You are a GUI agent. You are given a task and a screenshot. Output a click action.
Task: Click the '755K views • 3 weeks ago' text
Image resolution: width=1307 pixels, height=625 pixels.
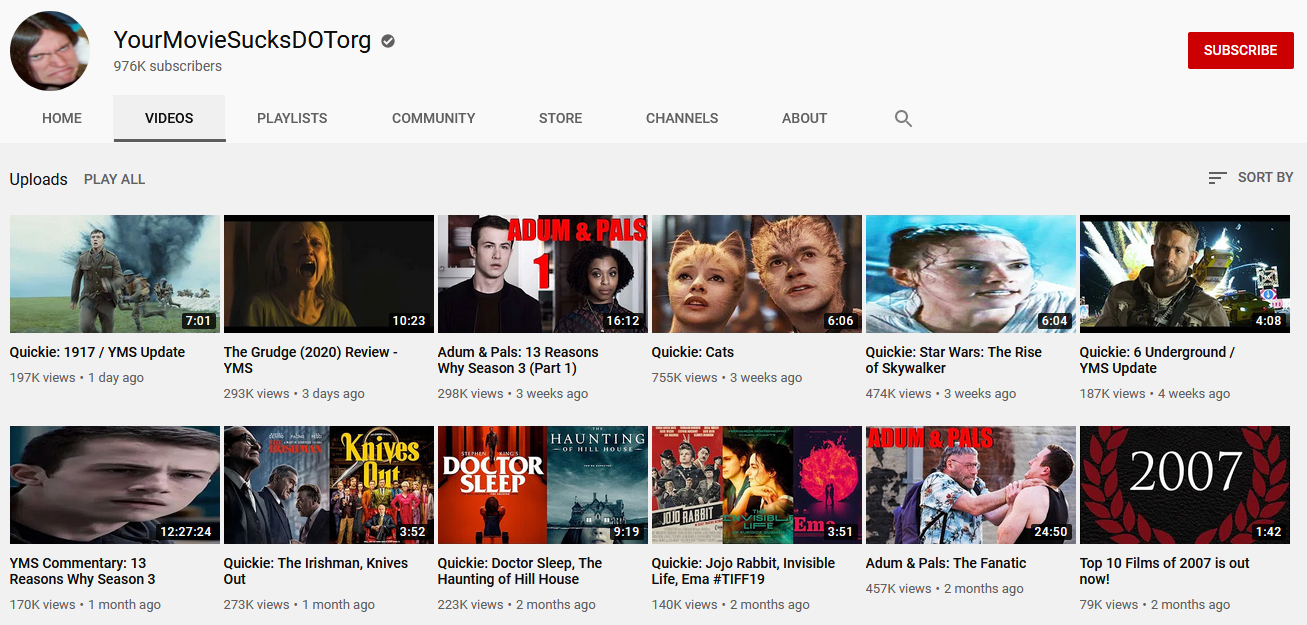point(727,378)
